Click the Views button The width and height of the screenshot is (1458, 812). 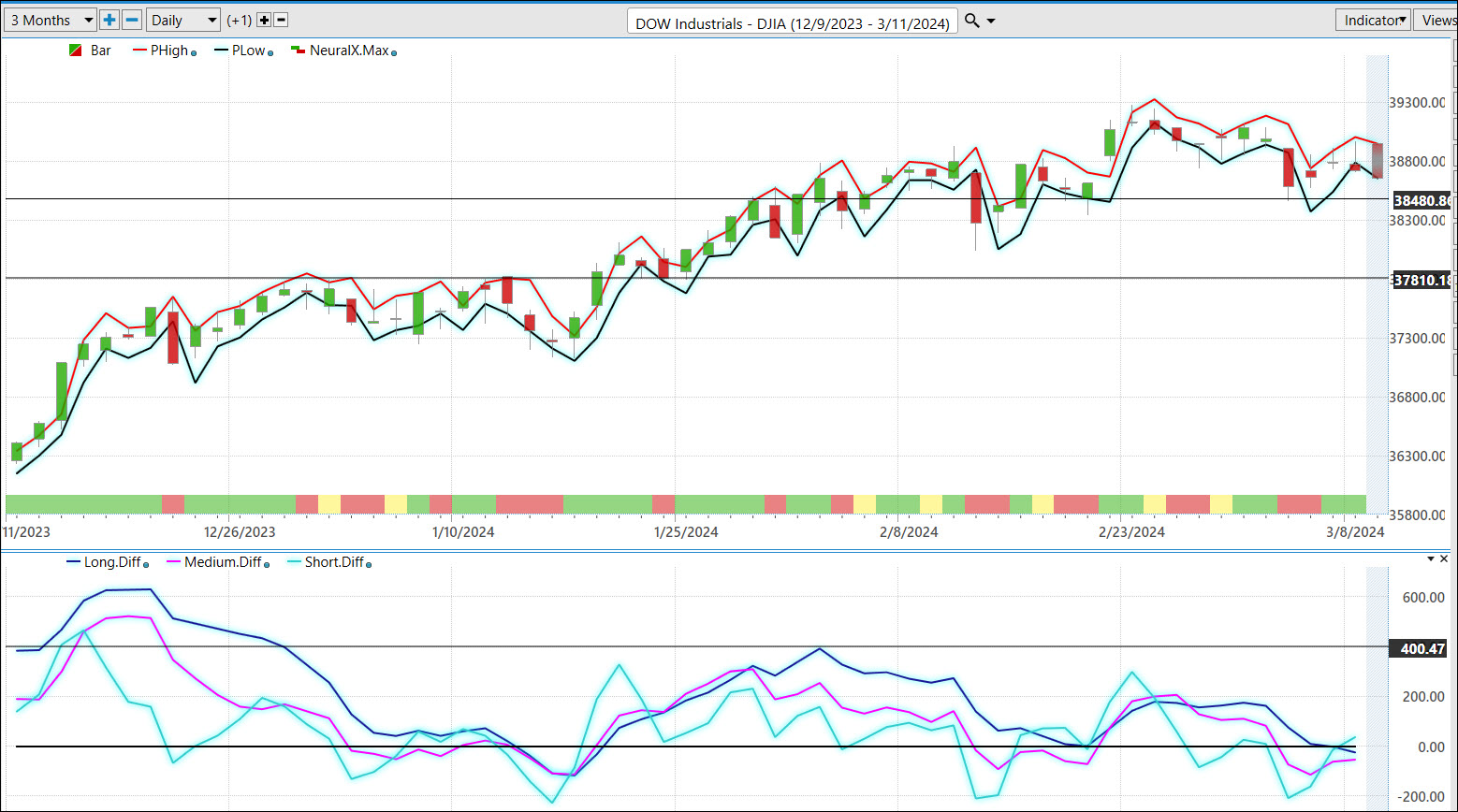(1437, 20)
